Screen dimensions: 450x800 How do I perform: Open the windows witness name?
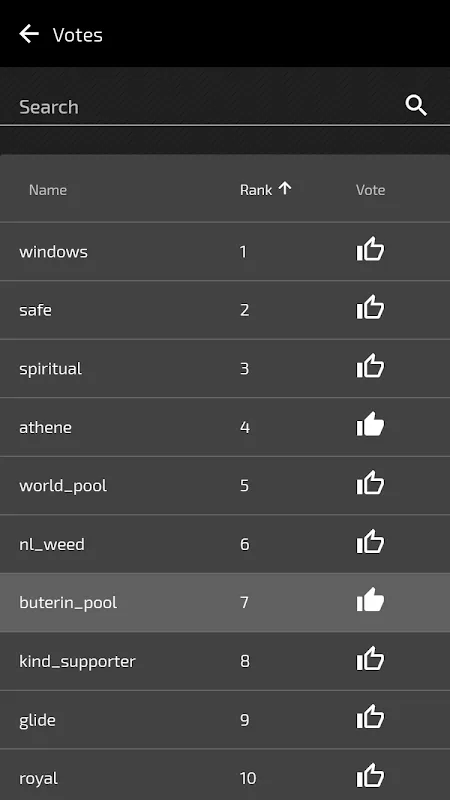coord(54,252)
